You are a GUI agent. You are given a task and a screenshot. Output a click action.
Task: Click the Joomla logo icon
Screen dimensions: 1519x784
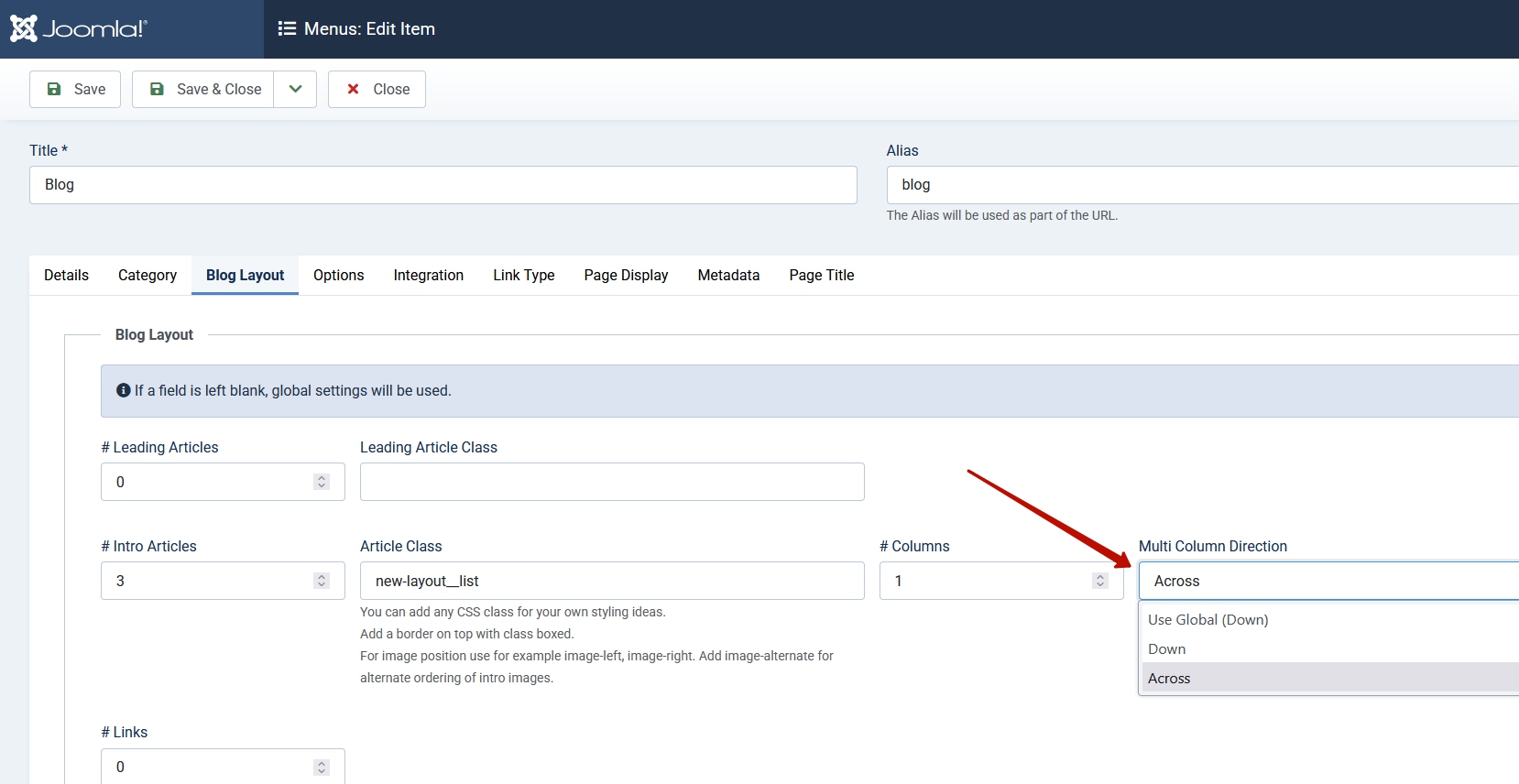pos(24,28)
